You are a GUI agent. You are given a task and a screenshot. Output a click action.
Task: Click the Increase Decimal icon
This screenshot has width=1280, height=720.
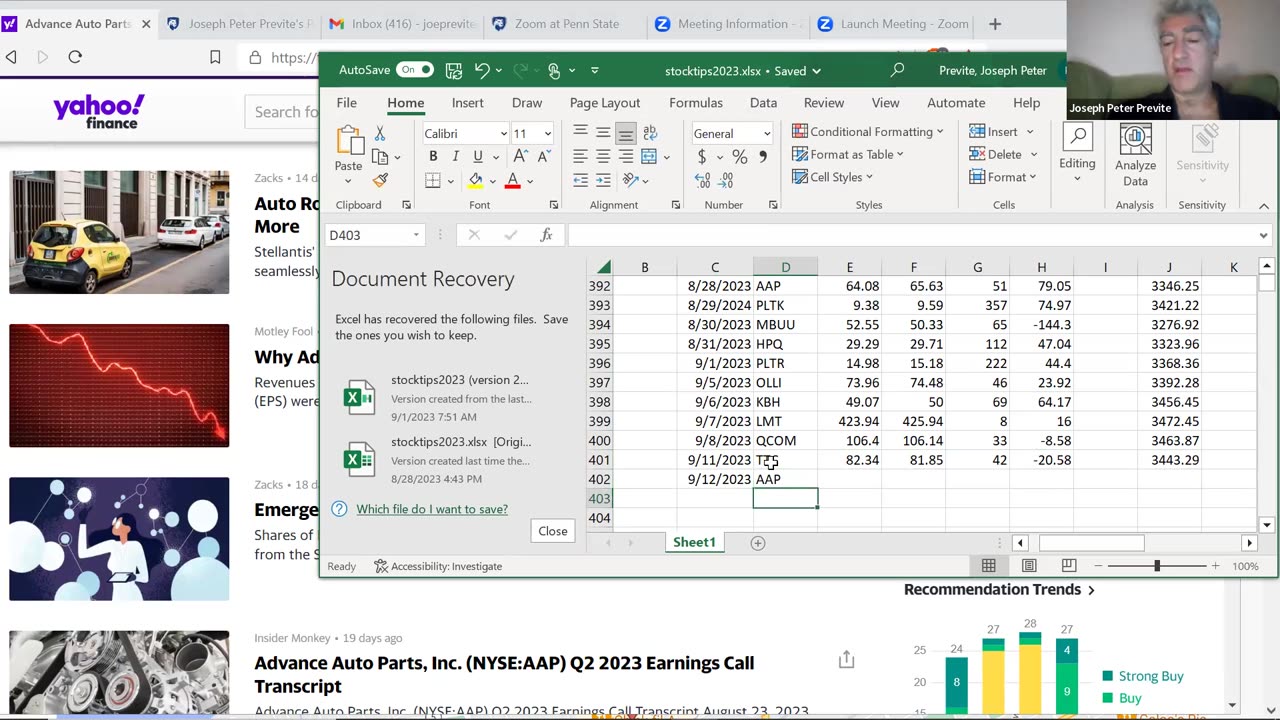pyautogui.click(x=702, y=180)
